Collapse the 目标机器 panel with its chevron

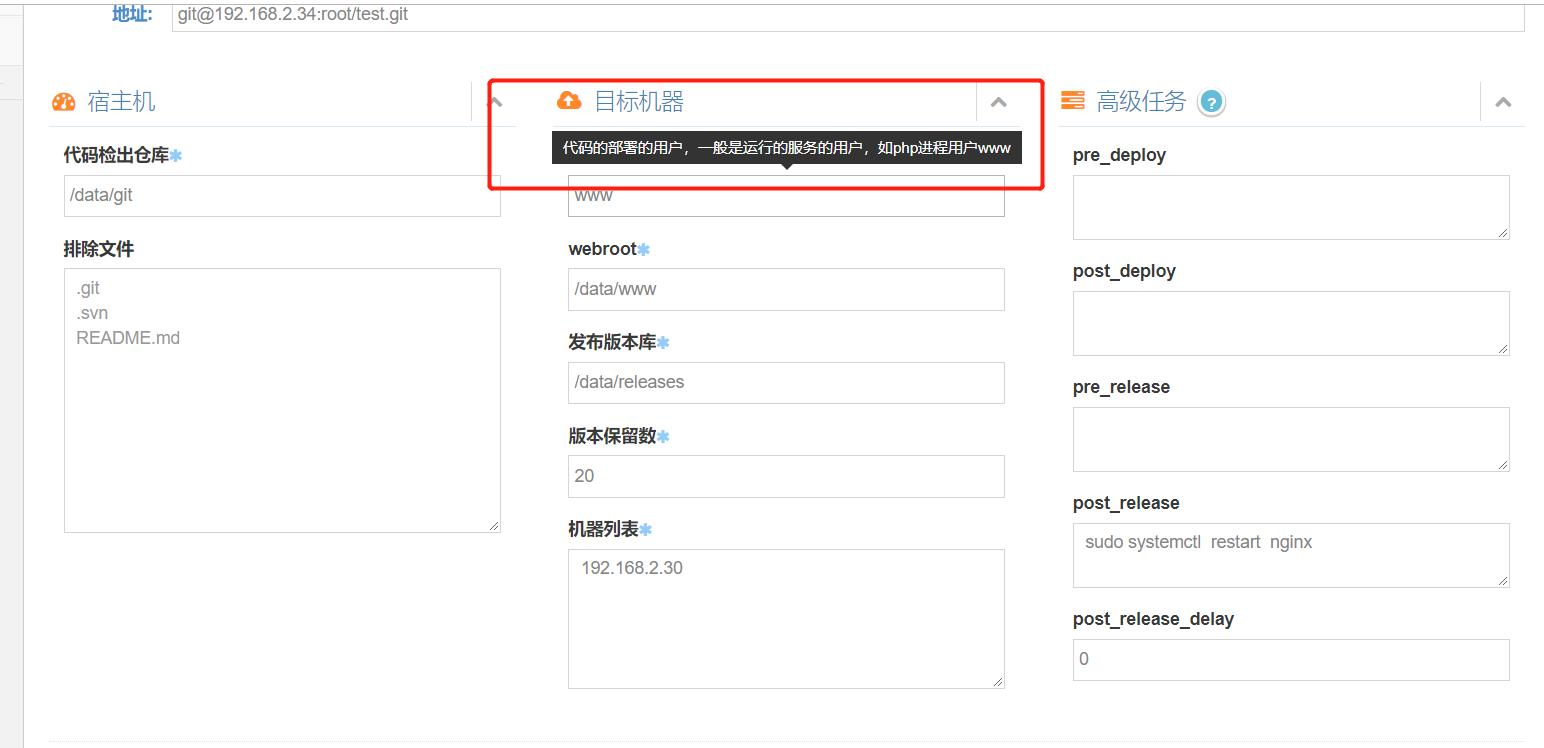[x=998, y=101]
